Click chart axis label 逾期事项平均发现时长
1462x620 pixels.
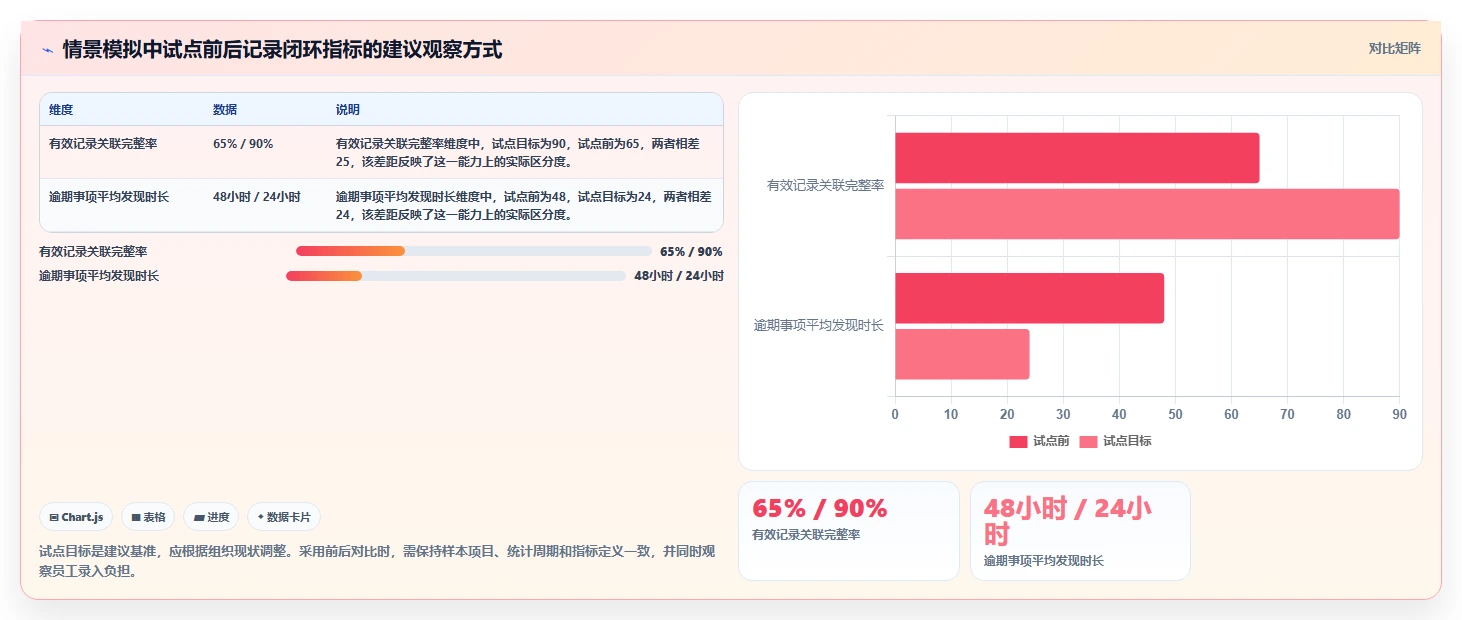click(x=819, y=326)
